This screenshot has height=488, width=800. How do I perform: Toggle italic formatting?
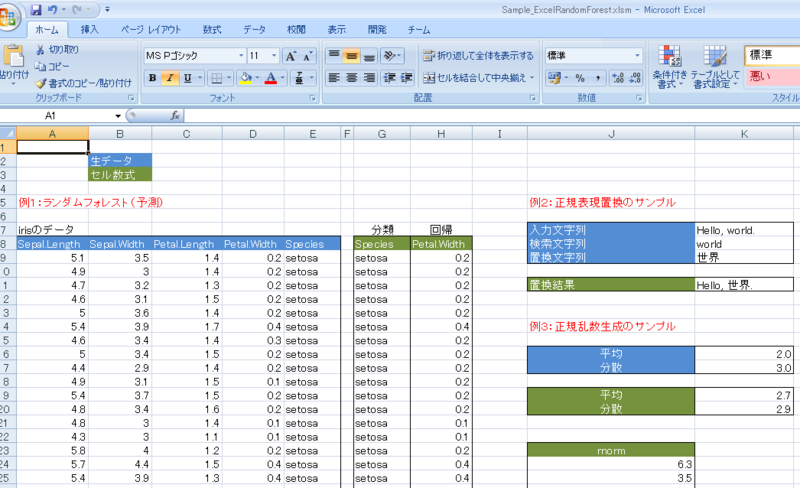[170, 78]
